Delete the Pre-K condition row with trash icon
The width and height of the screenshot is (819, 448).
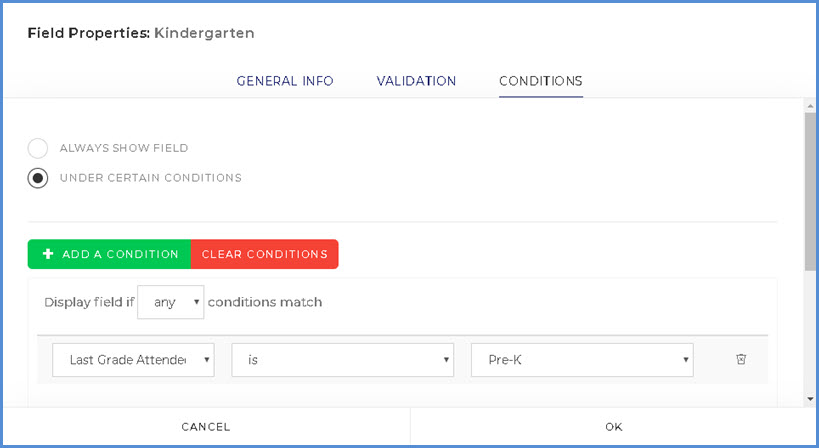[741, 360]
